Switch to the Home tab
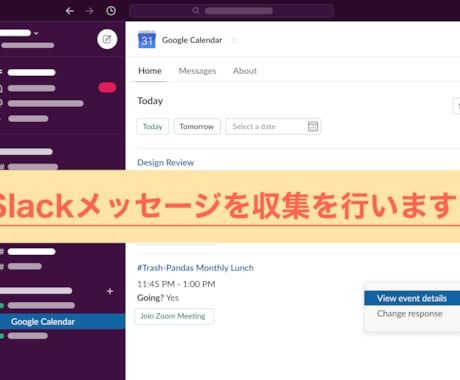The height and width of the screenshot is (380, 460). [x=150, y=71]
